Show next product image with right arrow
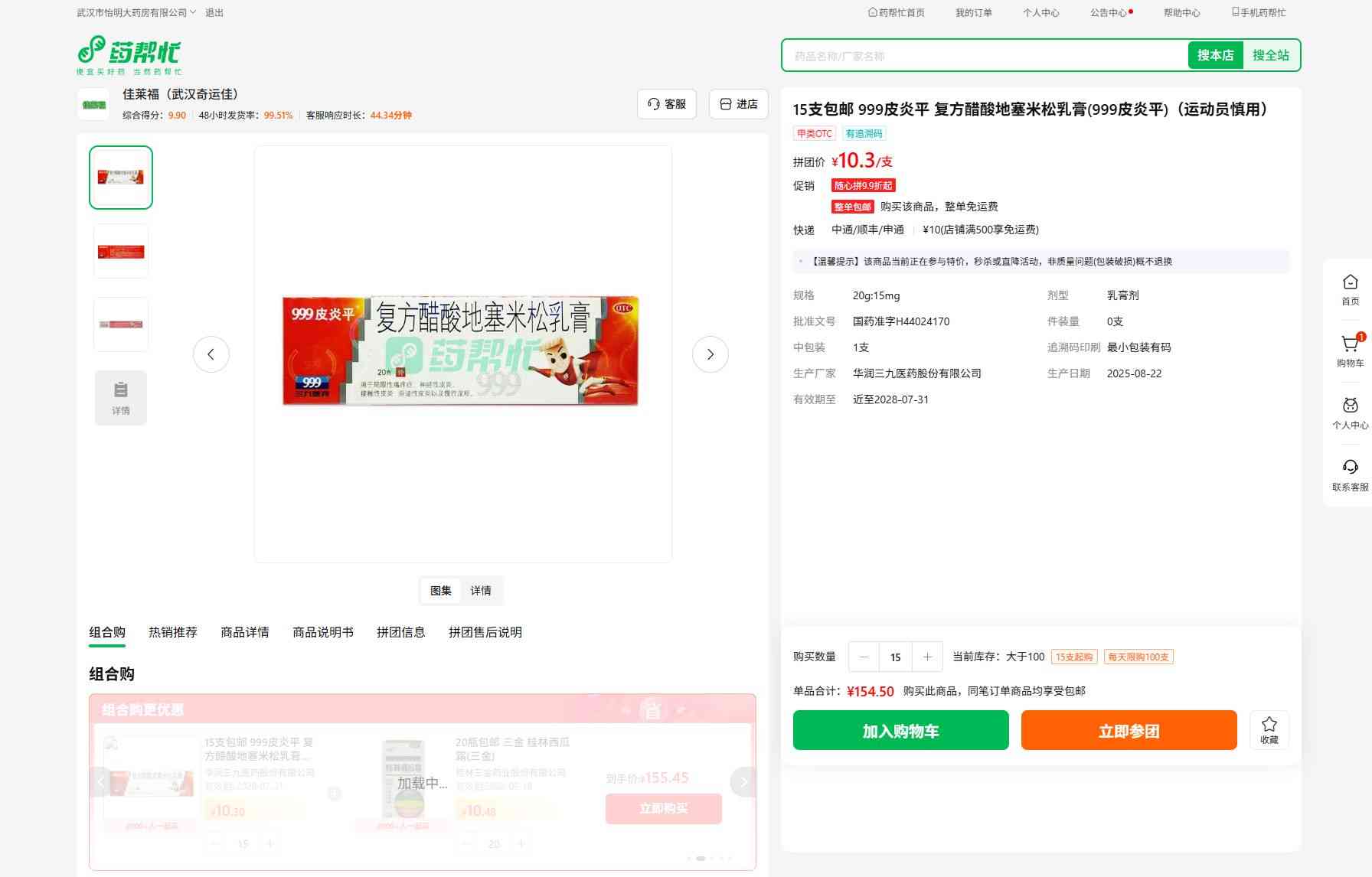The width and height of the screenshot is (1372, 877). [710, 354]
